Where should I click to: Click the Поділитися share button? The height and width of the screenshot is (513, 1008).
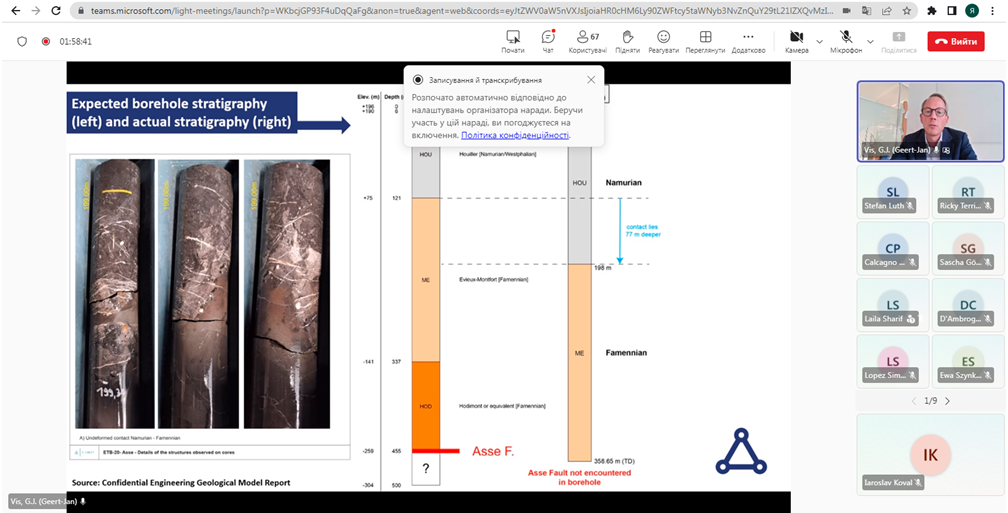[x=899, y=41]
